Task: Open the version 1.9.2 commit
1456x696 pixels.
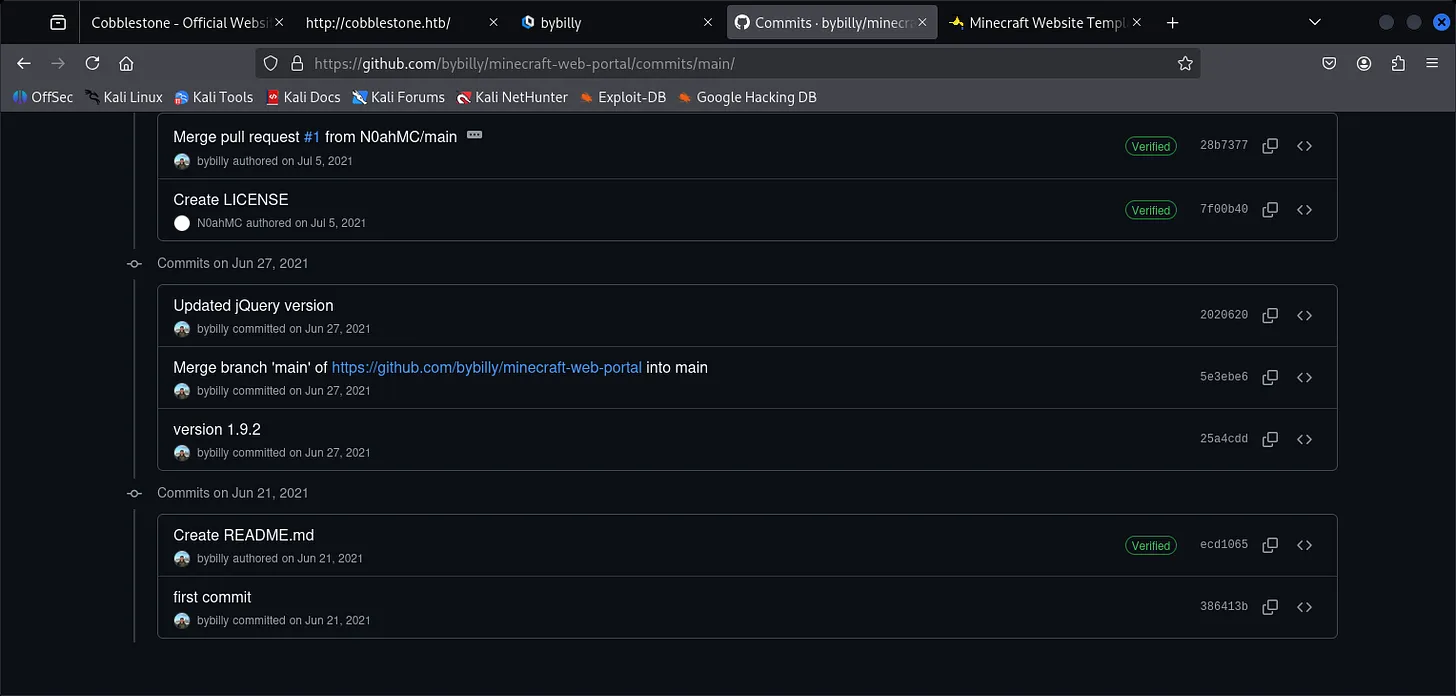Action: (x=217, y=430)
